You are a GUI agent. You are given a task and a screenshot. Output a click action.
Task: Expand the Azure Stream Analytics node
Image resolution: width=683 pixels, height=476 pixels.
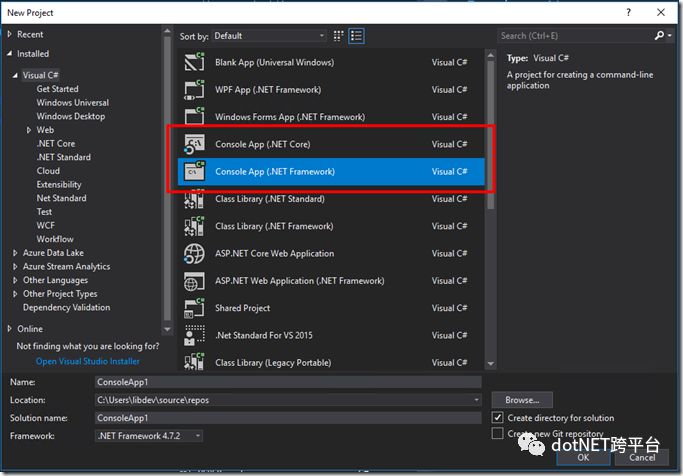[x=15, y=267]
